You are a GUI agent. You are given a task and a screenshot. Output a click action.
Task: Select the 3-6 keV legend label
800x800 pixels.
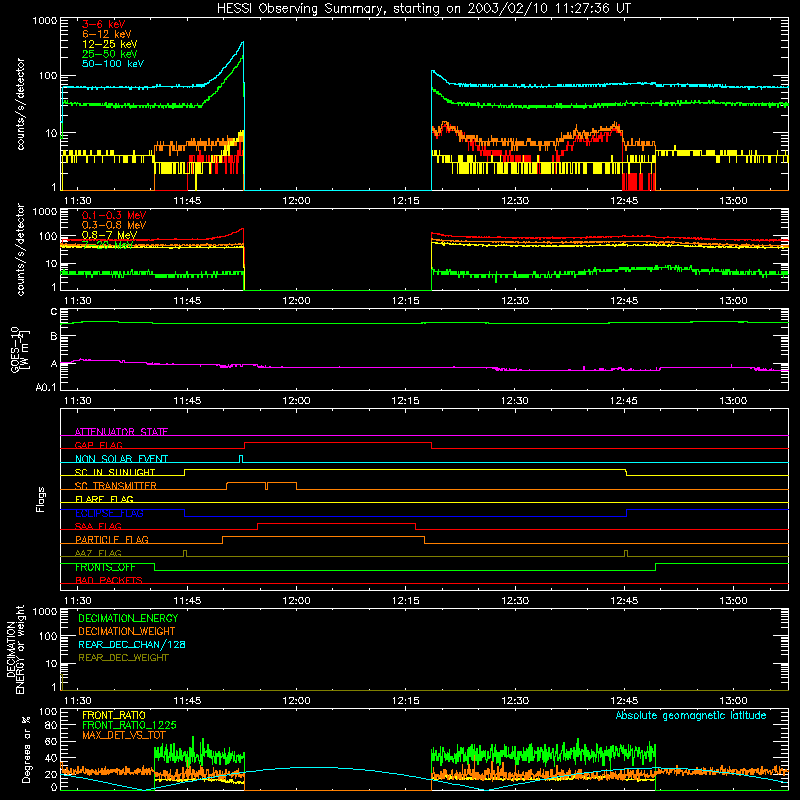pyautogui.click(x=103, y=24)
